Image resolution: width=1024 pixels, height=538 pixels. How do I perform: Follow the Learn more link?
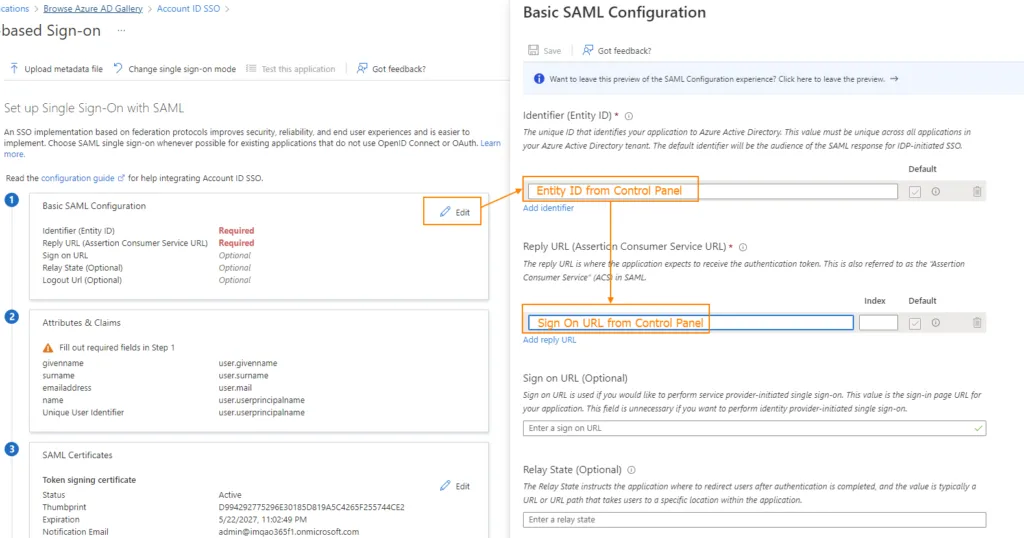(x=490, y=143)
